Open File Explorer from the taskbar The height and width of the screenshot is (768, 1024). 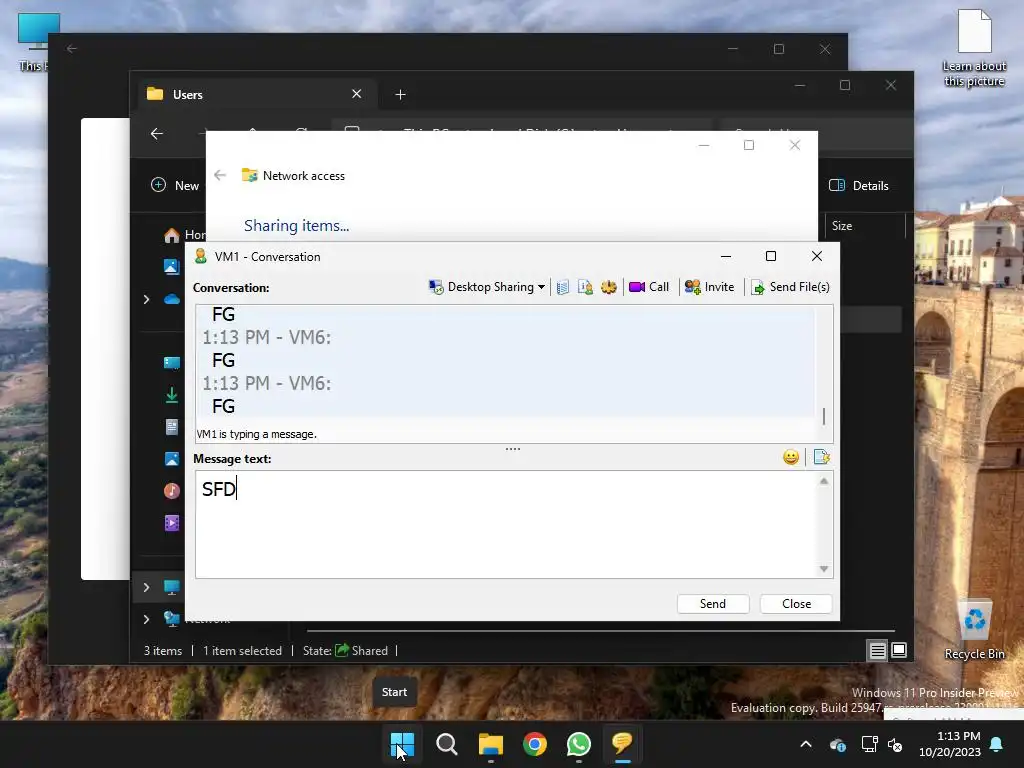[x=490, y=744]
